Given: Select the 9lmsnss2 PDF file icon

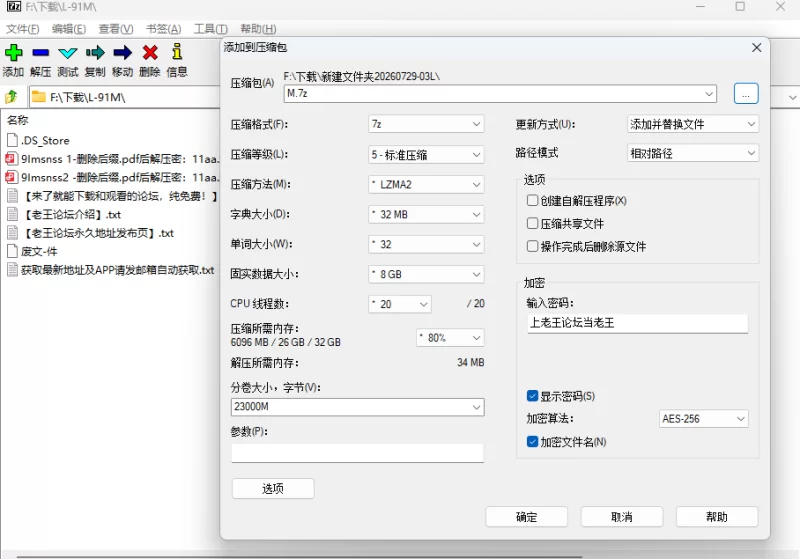Looking at the screenshot, I should coord(11,177).
